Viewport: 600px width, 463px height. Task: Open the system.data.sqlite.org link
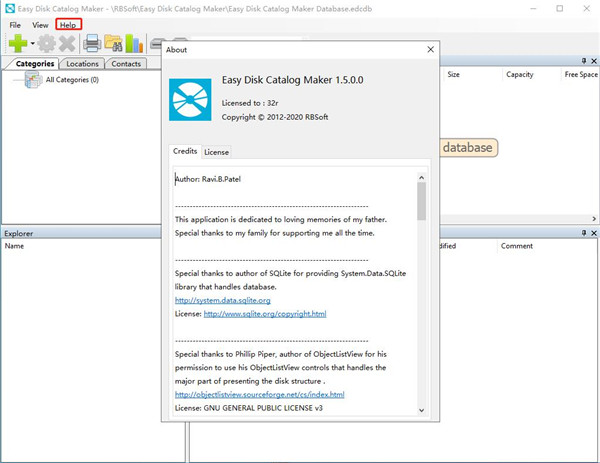[x=222, y=300]
